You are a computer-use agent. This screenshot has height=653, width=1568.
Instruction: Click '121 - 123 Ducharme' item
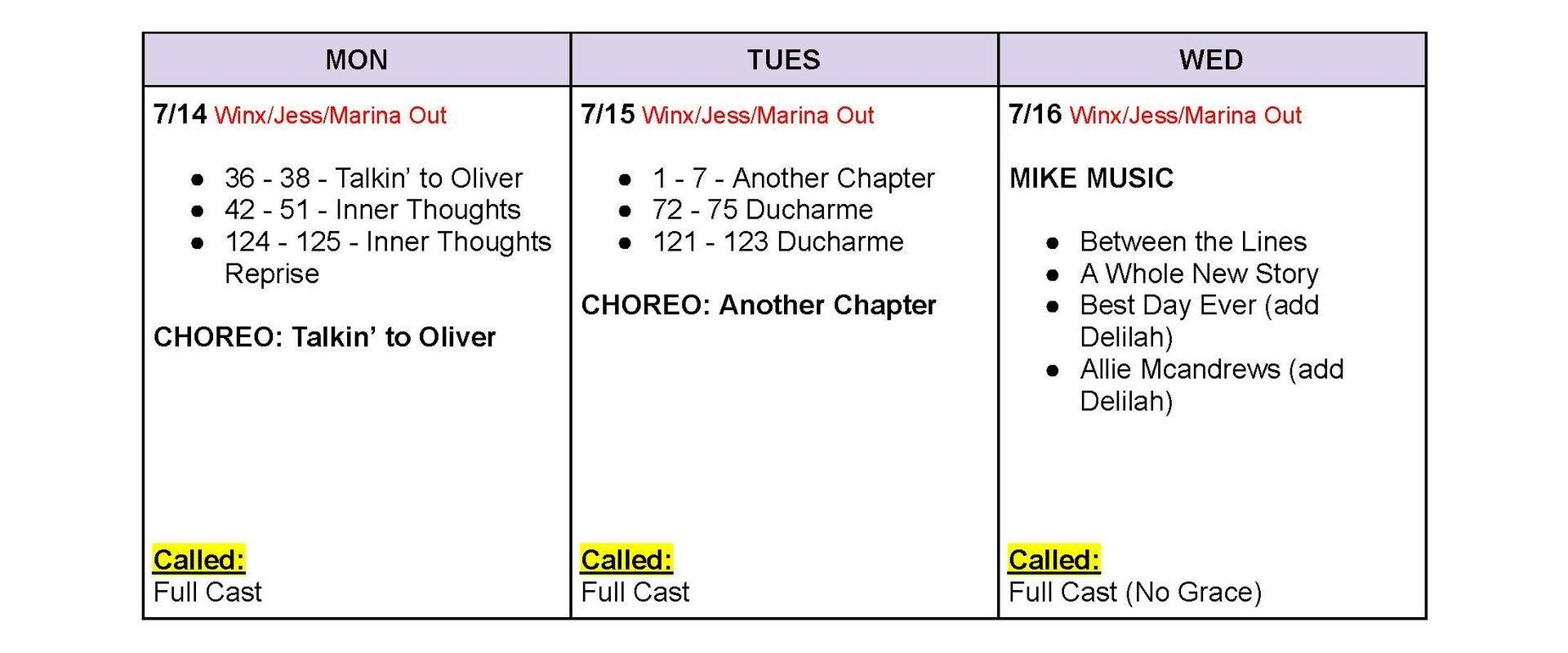click(x=777, y=242)
